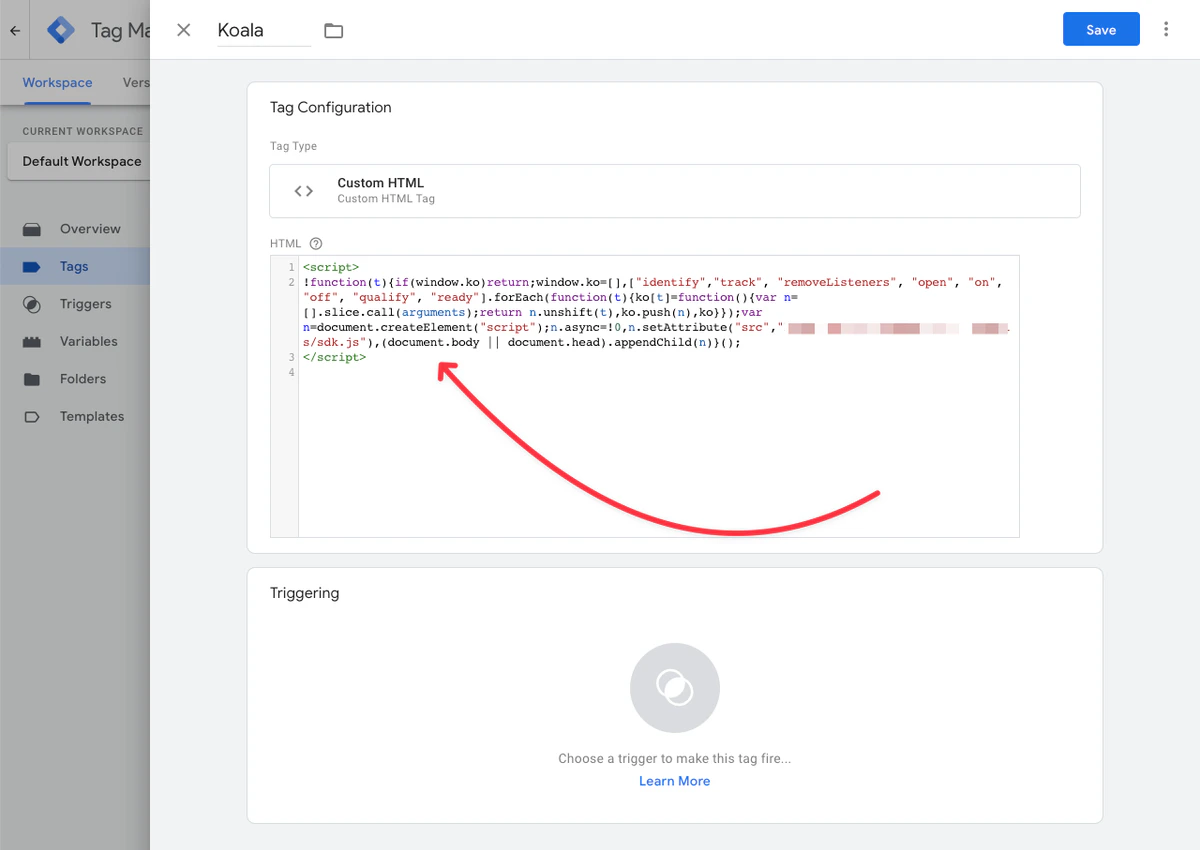Viewport: 1200px width, 850px height.
Task: Switch to the Workspace tab
Action: [57, 83]
